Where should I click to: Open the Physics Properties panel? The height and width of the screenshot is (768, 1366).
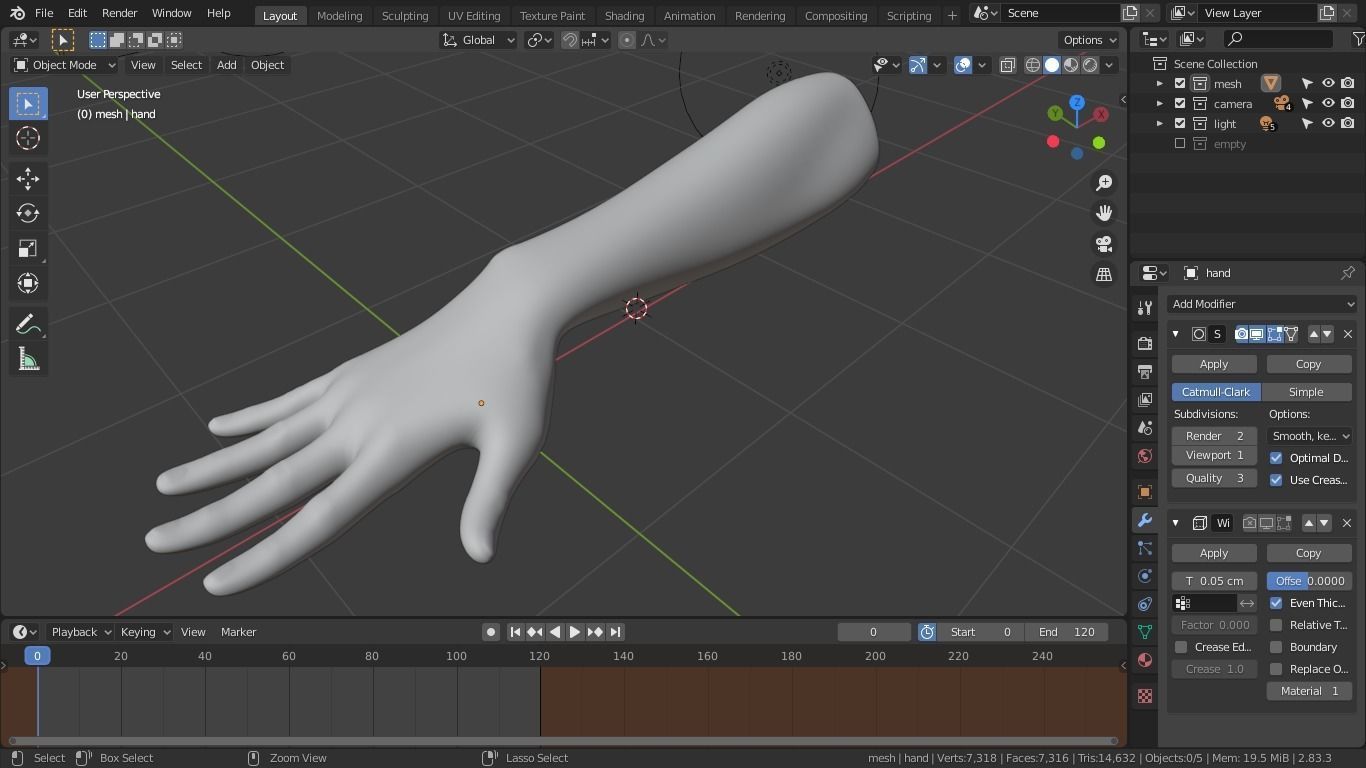pyautogui.click(x=1144, y=576)
